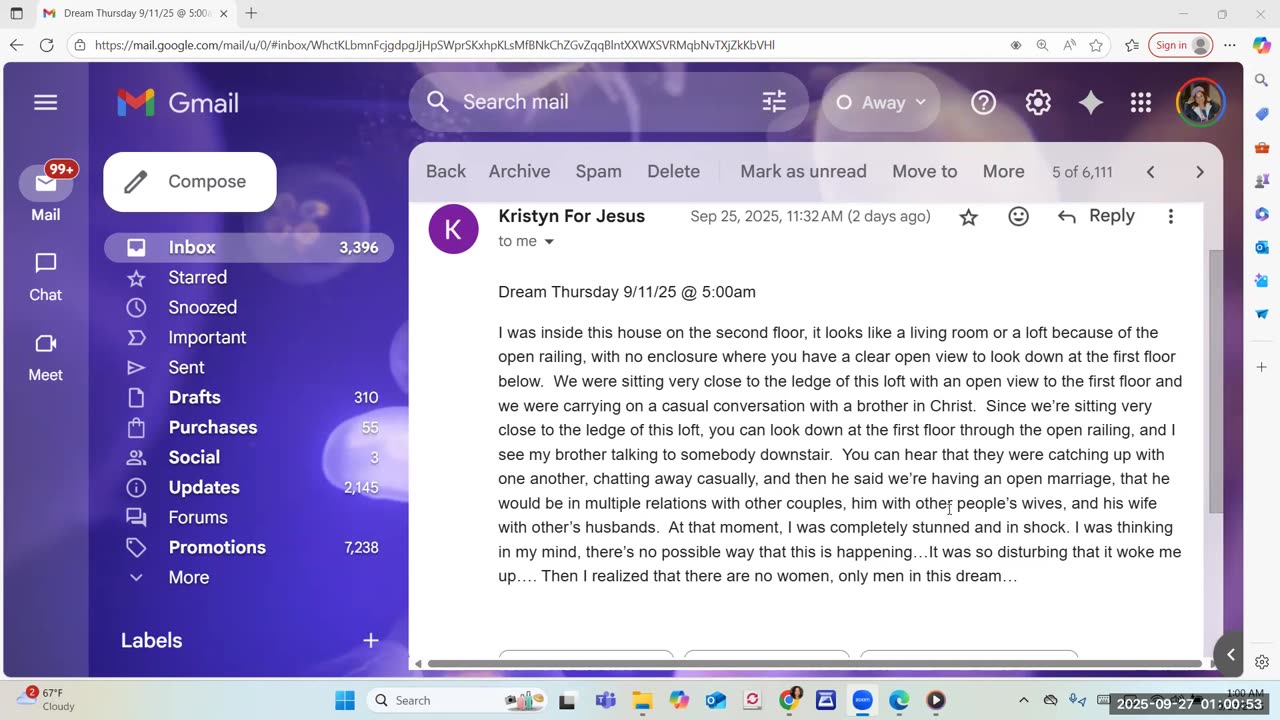The width and height of the screenshot is (1280, 720).
Task: Start Read aloud in address bar
Action: 1069,45
